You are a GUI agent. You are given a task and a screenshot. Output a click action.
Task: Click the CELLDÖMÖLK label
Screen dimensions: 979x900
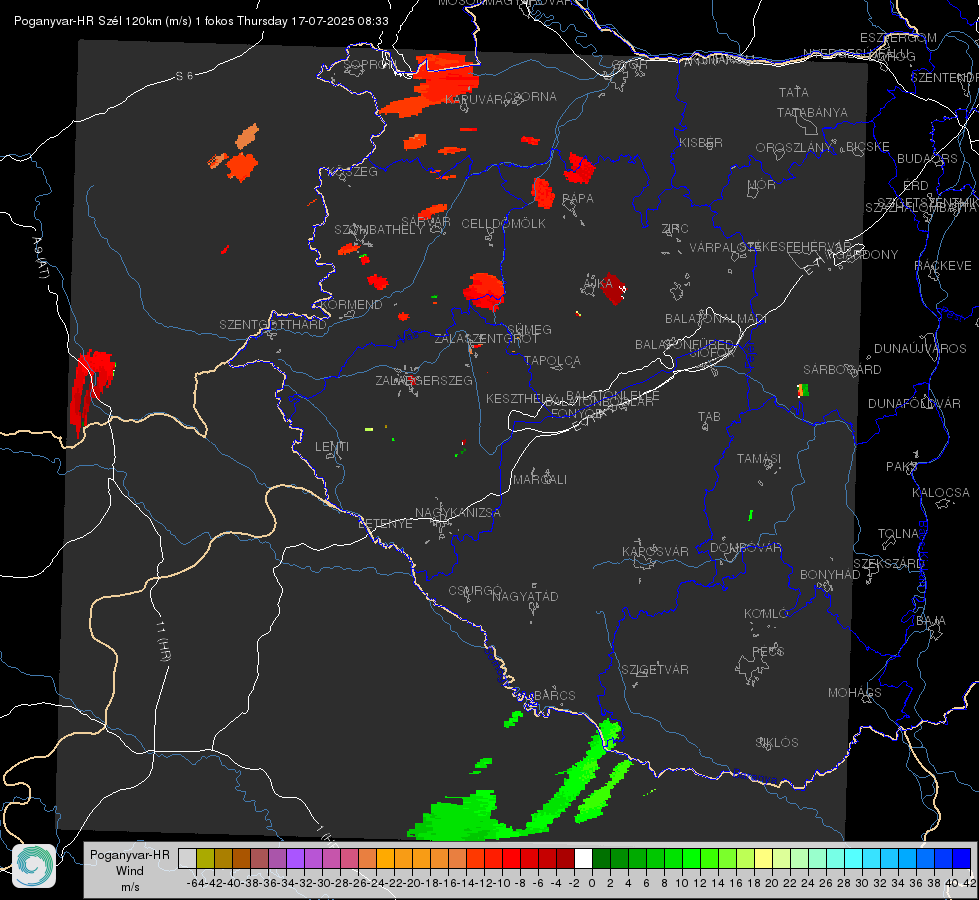503,224
